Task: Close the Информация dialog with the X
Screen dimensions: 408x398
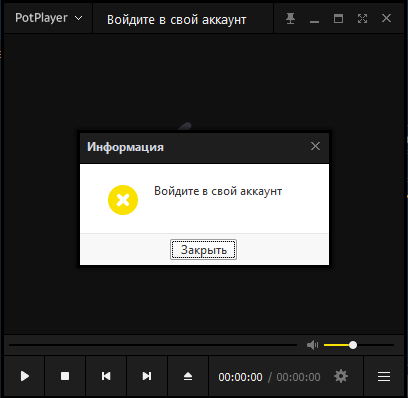Action: coord(315,146)
